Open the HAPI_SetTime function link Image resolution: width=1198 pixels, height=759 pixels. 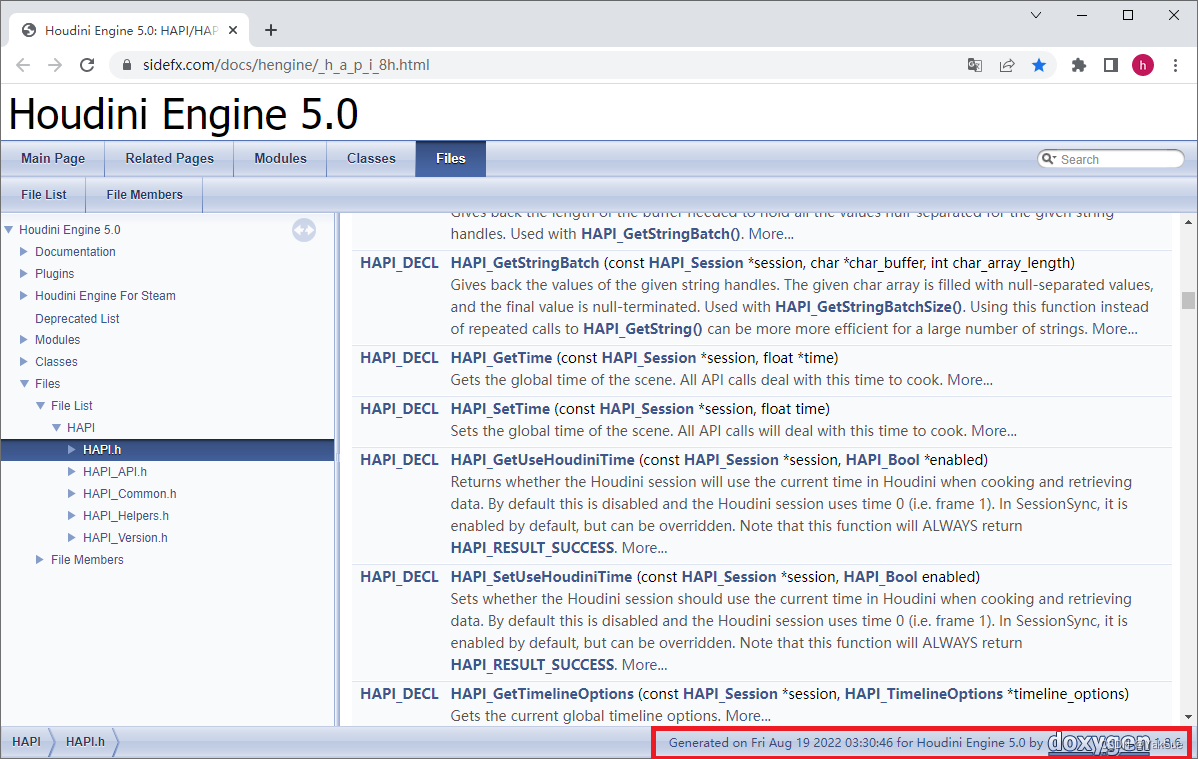500,409
